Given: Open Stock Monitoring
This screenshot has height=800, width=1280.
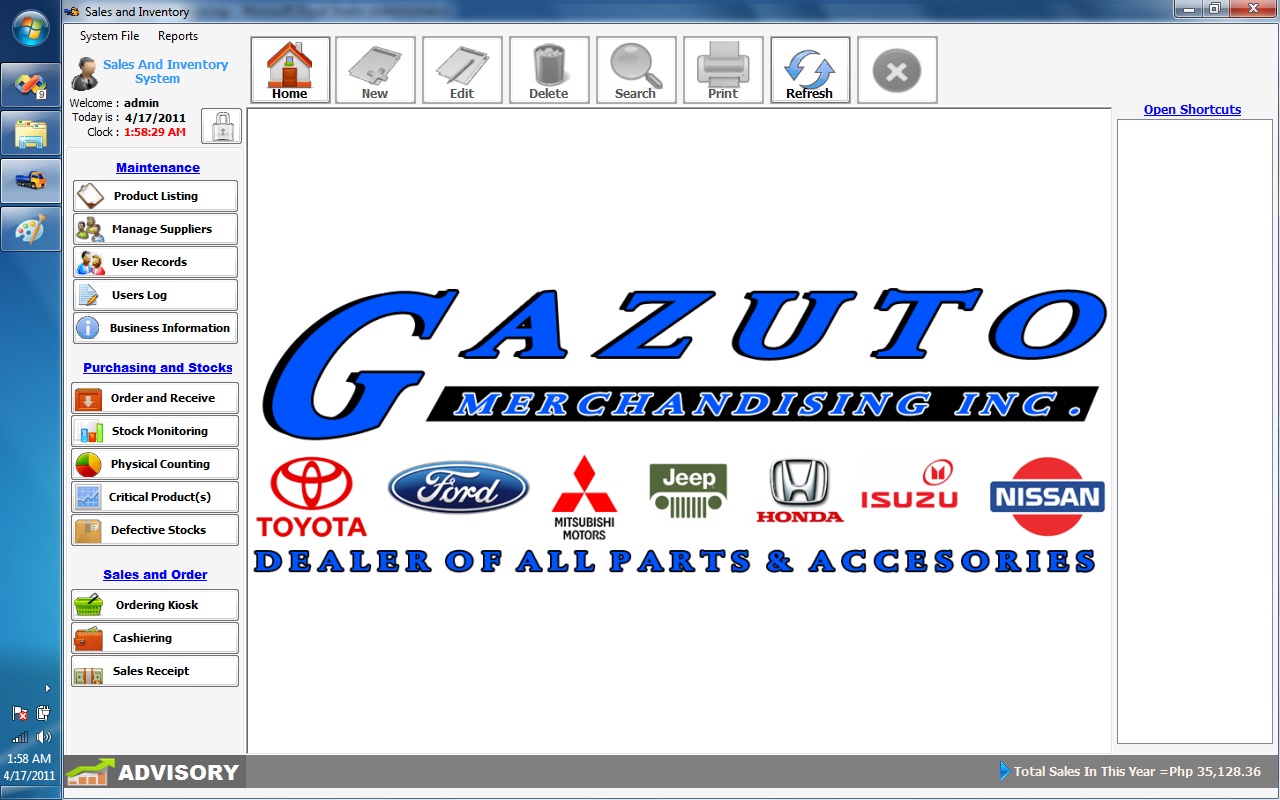Looking at the screenshot, I should 155,431.
